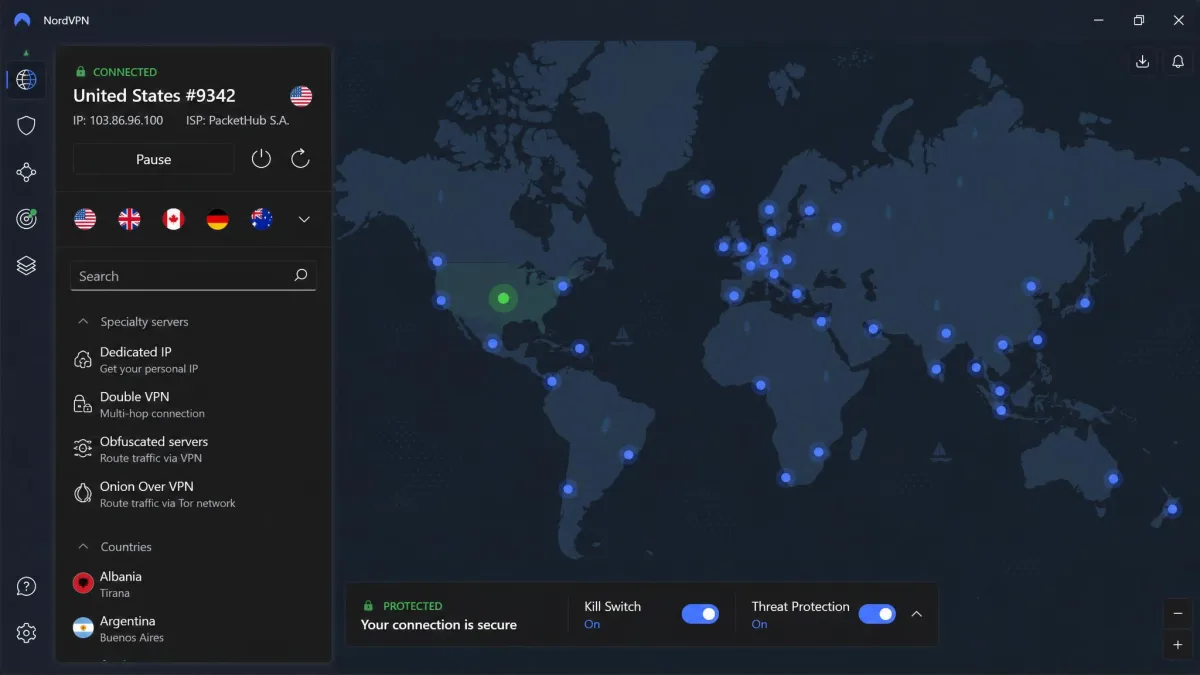Click the search magnifier icon
The height and width of the screenshot is (675, 1200).
point(300,275)
